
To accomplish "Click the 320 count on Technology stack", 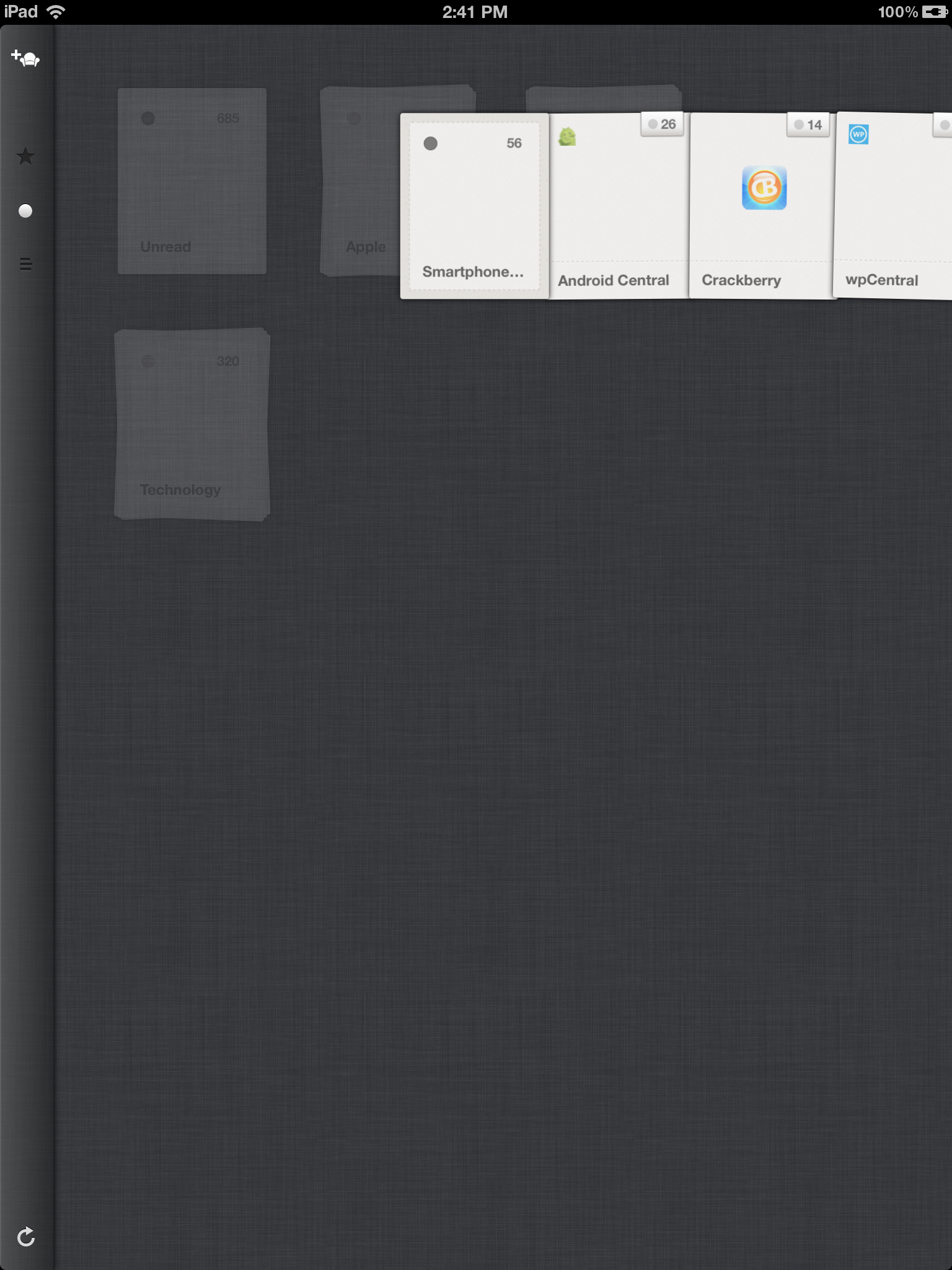I will 227,361.
